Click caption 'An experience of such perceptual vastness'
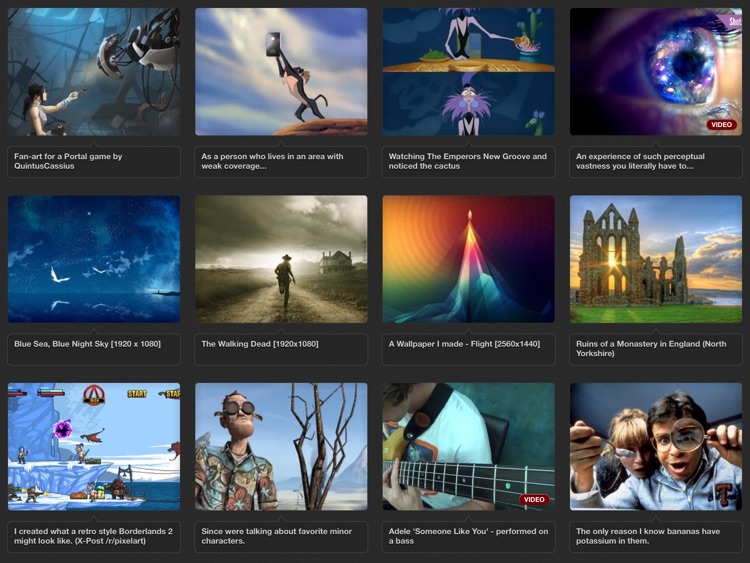 tap(640, 161)
